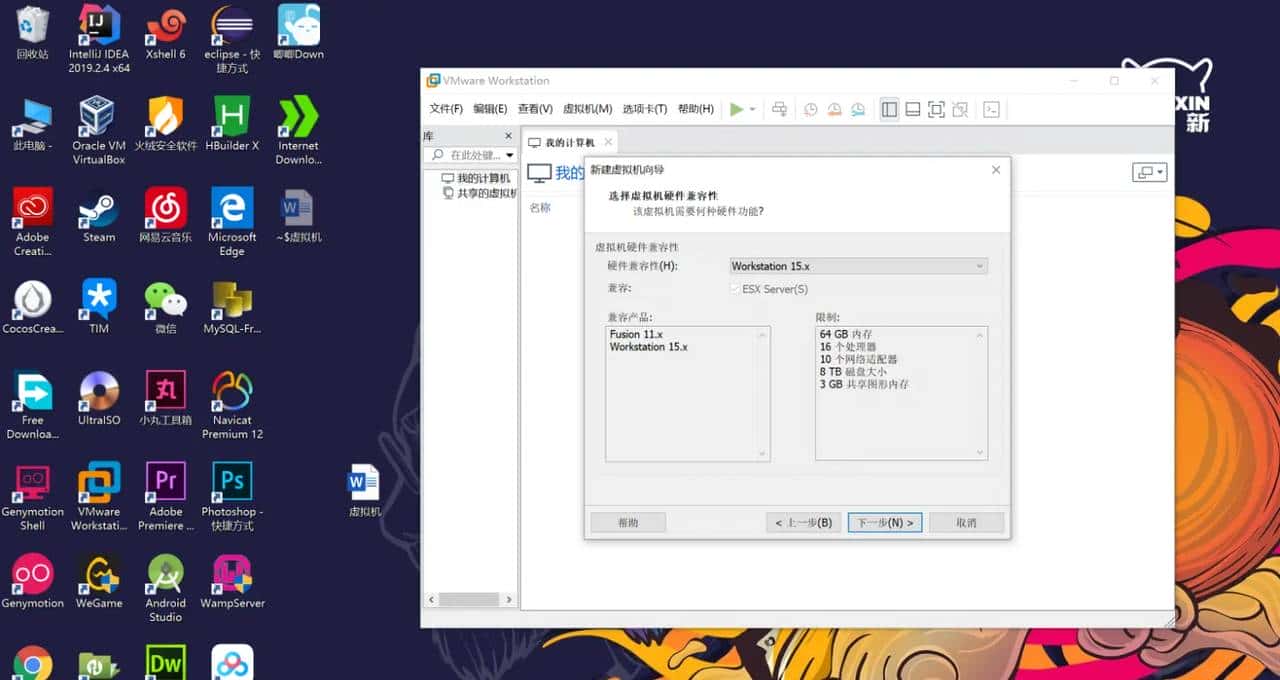Screen dimensions: 1280x680
Task: Click the 帮助 button in the wizard
Action: click(x=628, y=522)
